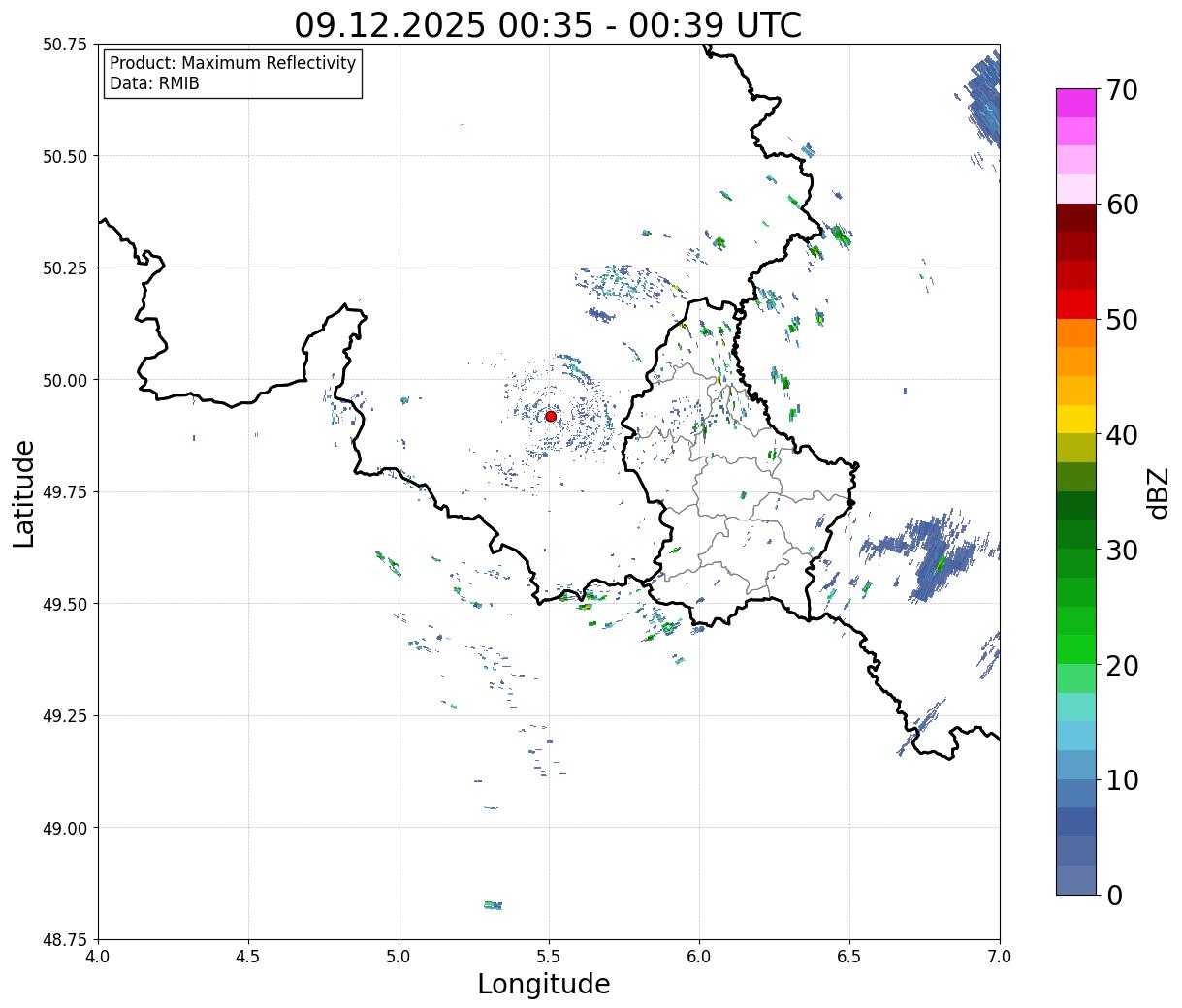Click the longitude tick label 4.0

point(98,957)
